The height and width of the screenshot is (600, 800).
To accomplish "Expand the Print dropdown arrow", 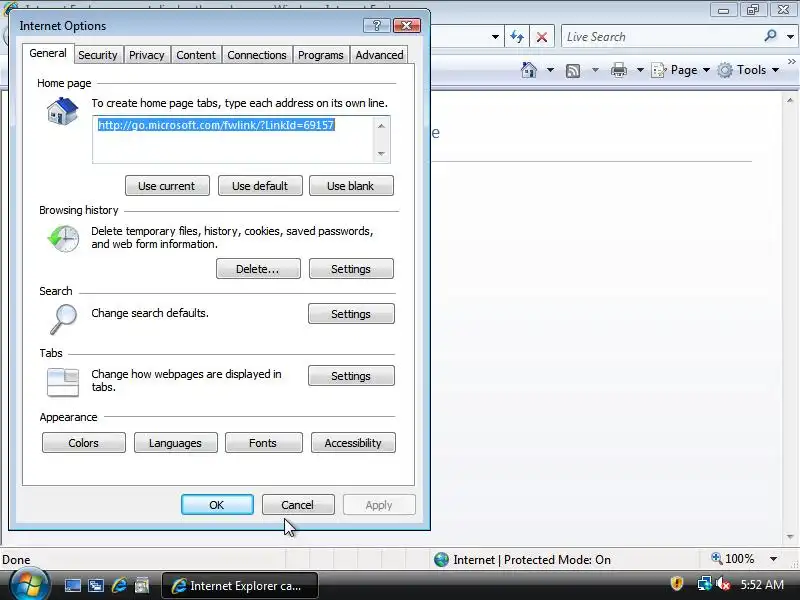I will [x=640, y=70].
